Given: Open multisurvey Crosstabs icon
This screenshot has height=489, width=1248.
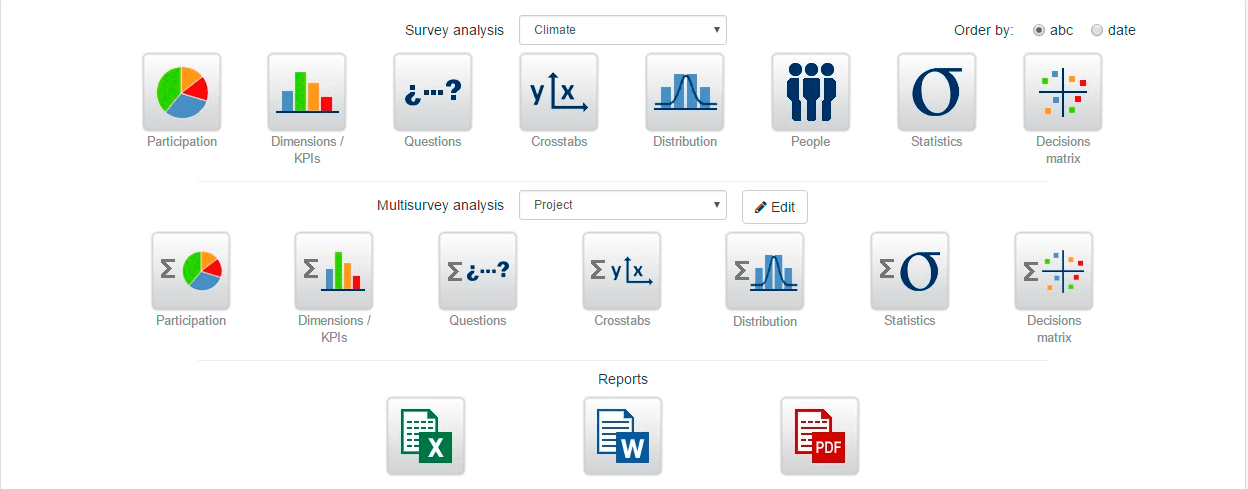Looking at the screenshot, I should point(622,271).
